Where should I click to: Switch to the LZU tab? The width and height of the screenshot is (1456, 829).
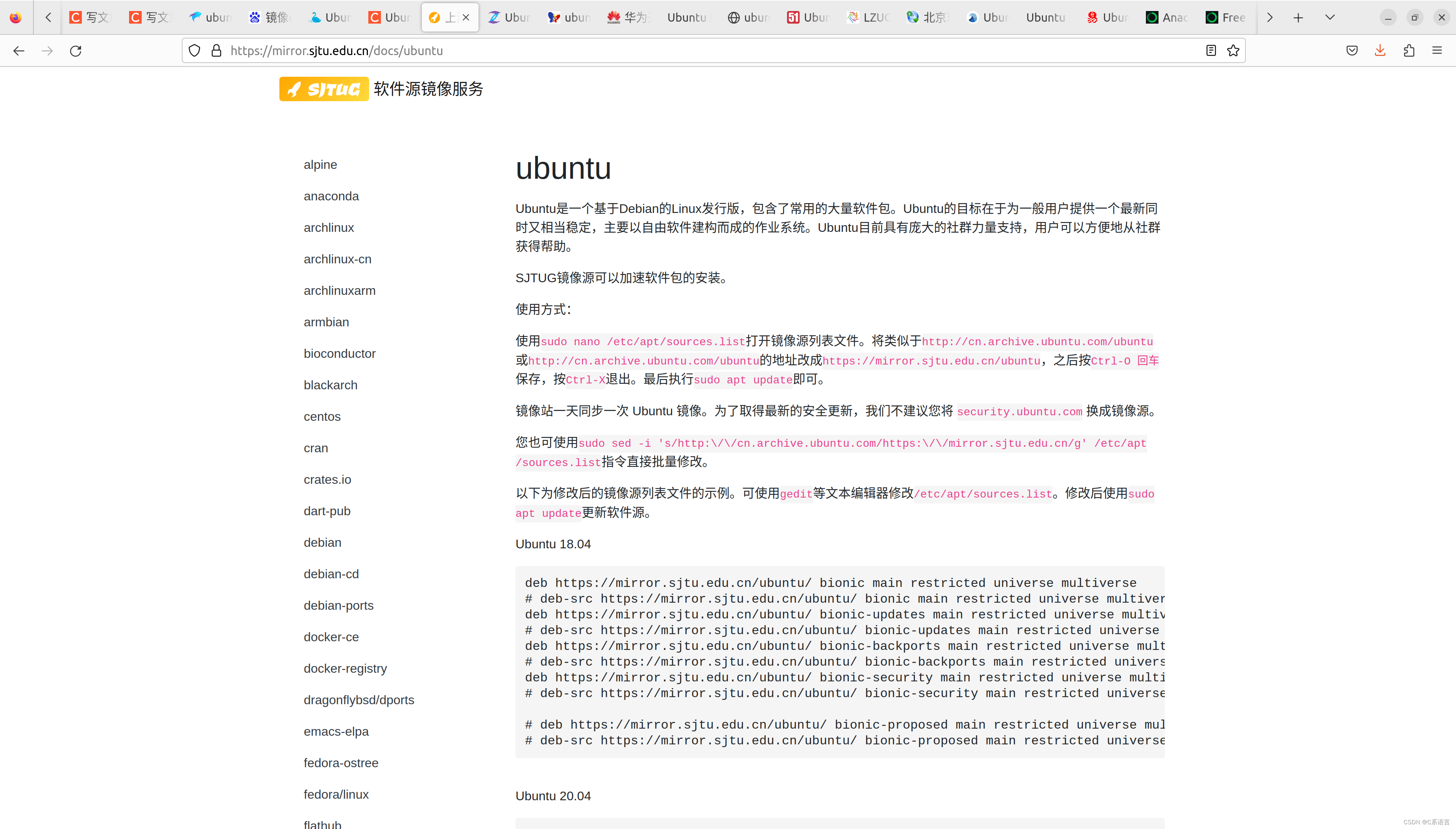pyautogui.click(x=867, y=18)
